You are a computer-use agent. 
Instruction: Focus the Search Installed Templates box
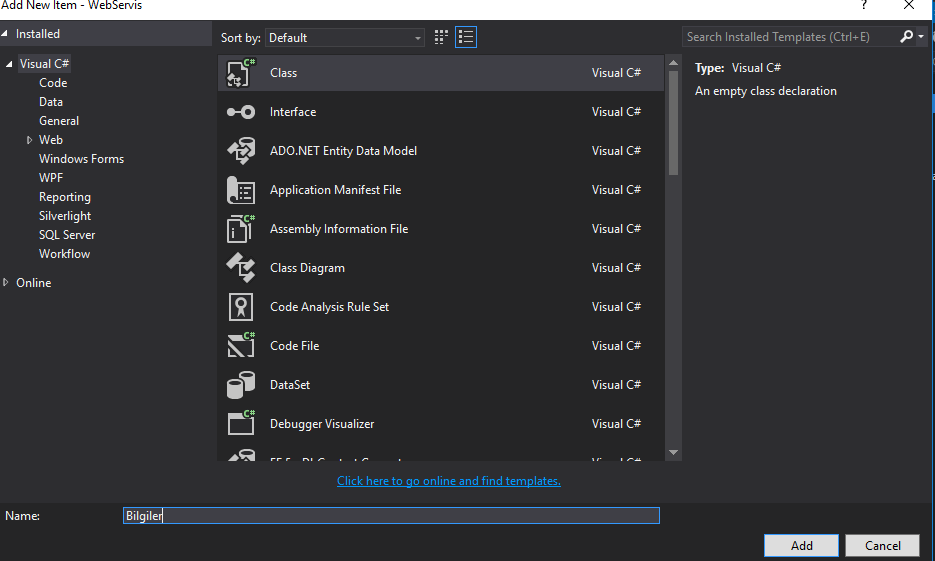click(790, 37)
